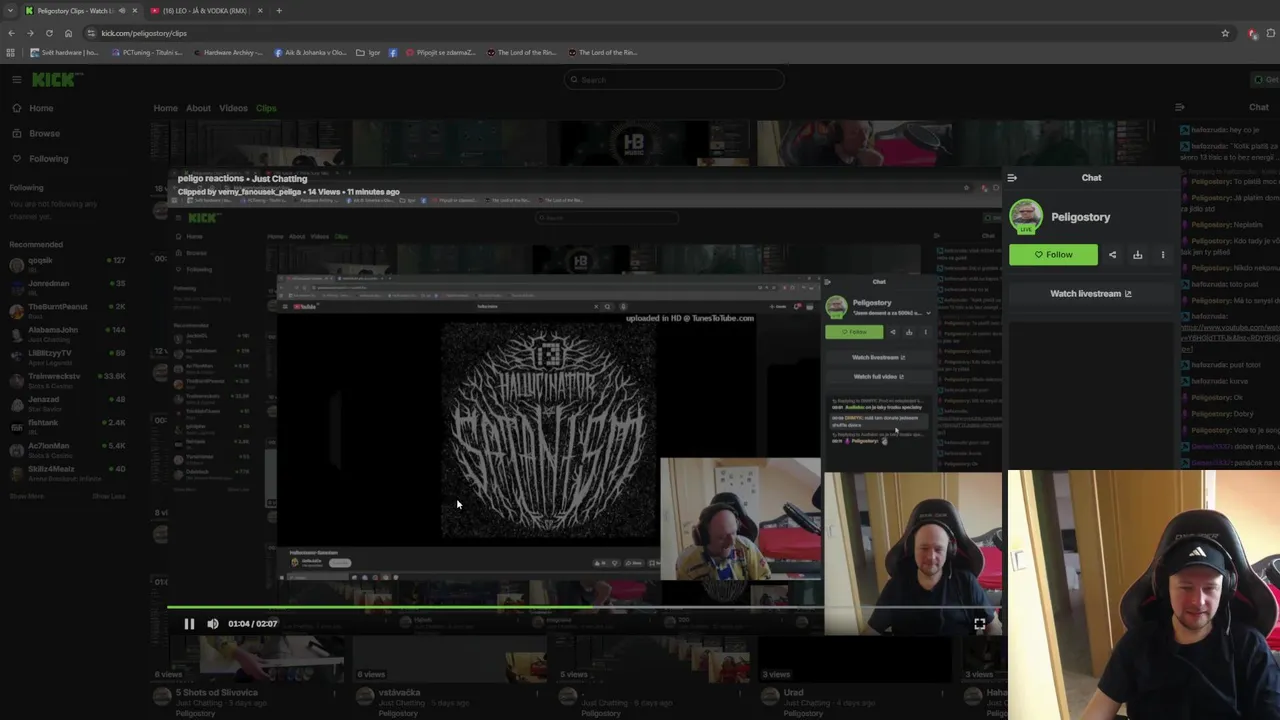Switch to channel About tab
Screen dimensions: 1280x720
click(198, 108)
